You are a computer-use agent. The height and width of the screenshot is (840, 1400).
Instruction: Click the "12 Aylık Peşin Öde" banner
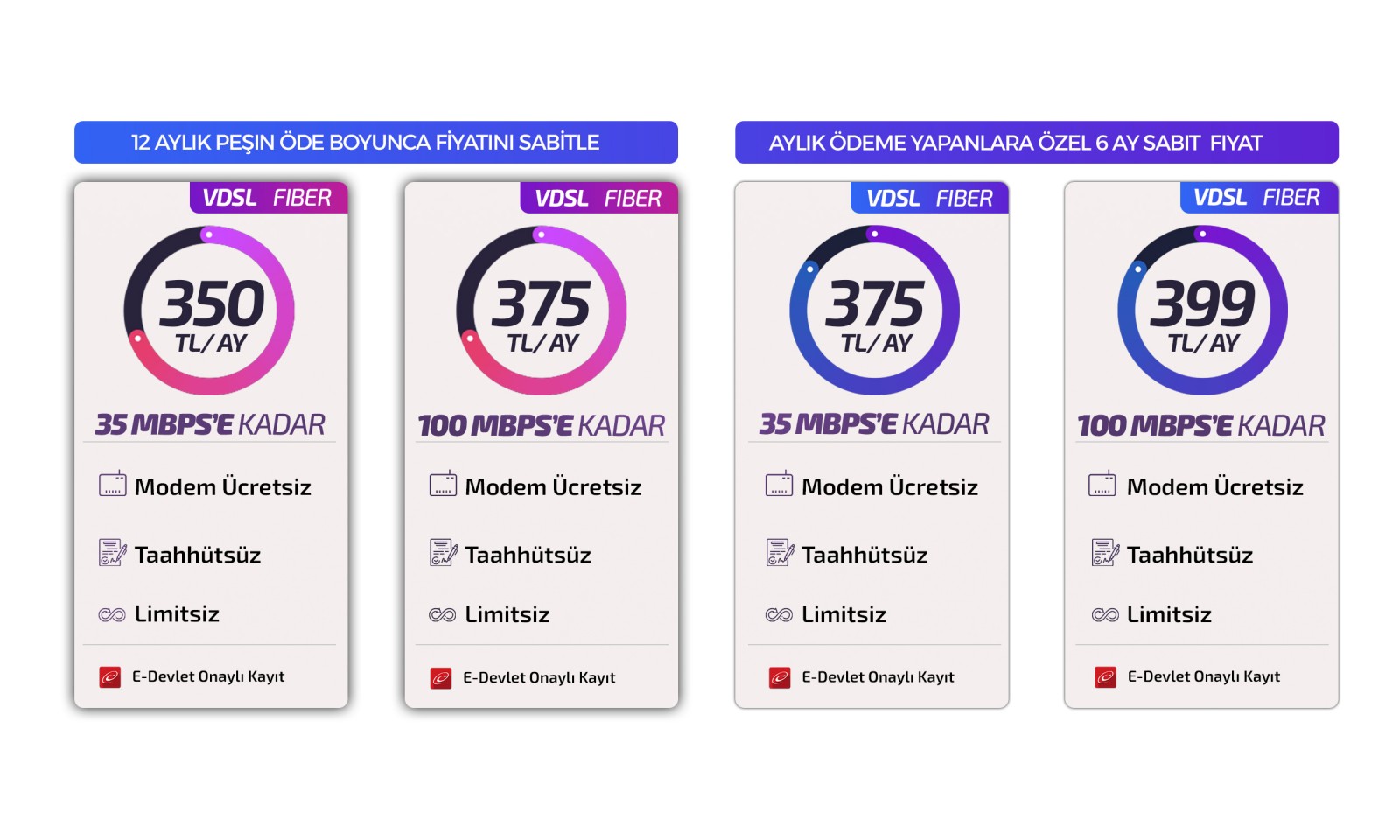coord(375,143)
